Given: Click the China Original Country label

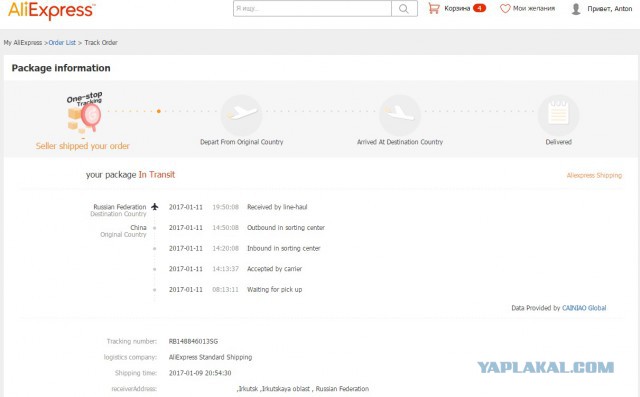Looking at the screenshot, I should point(123,231).
